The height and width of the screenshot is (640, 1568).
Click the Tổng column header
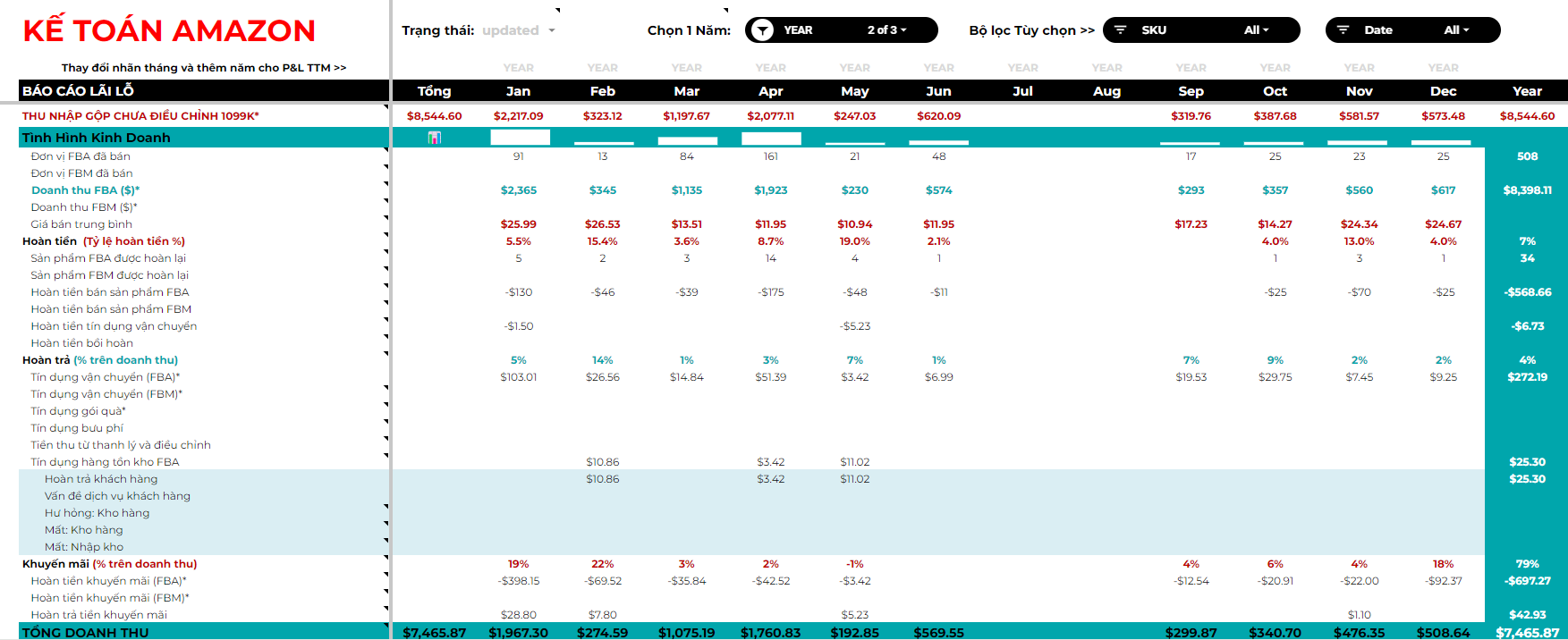pos(435,91)
